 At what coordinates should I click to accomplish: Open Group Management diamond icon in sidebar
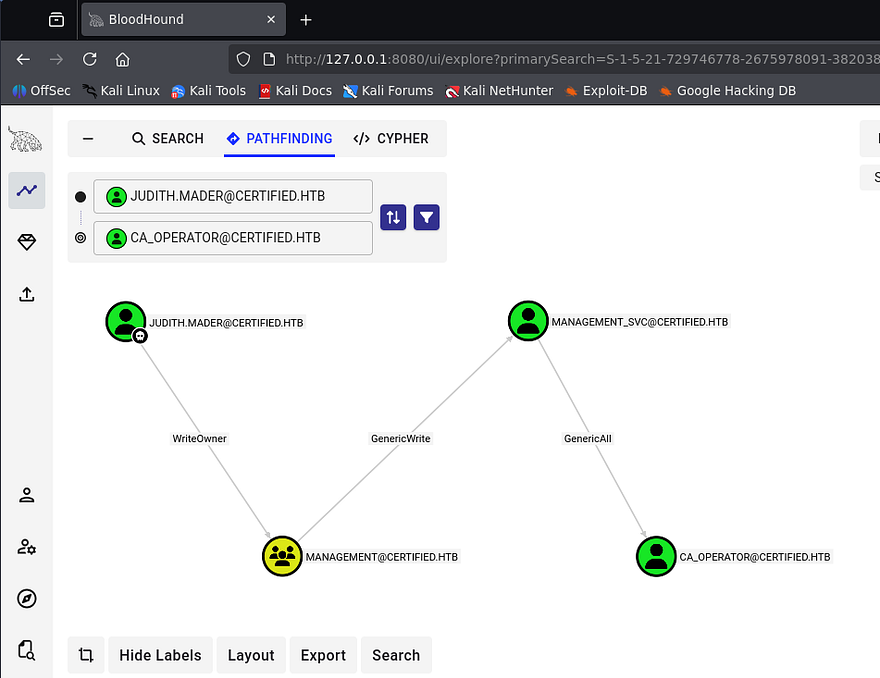point(27,243)
